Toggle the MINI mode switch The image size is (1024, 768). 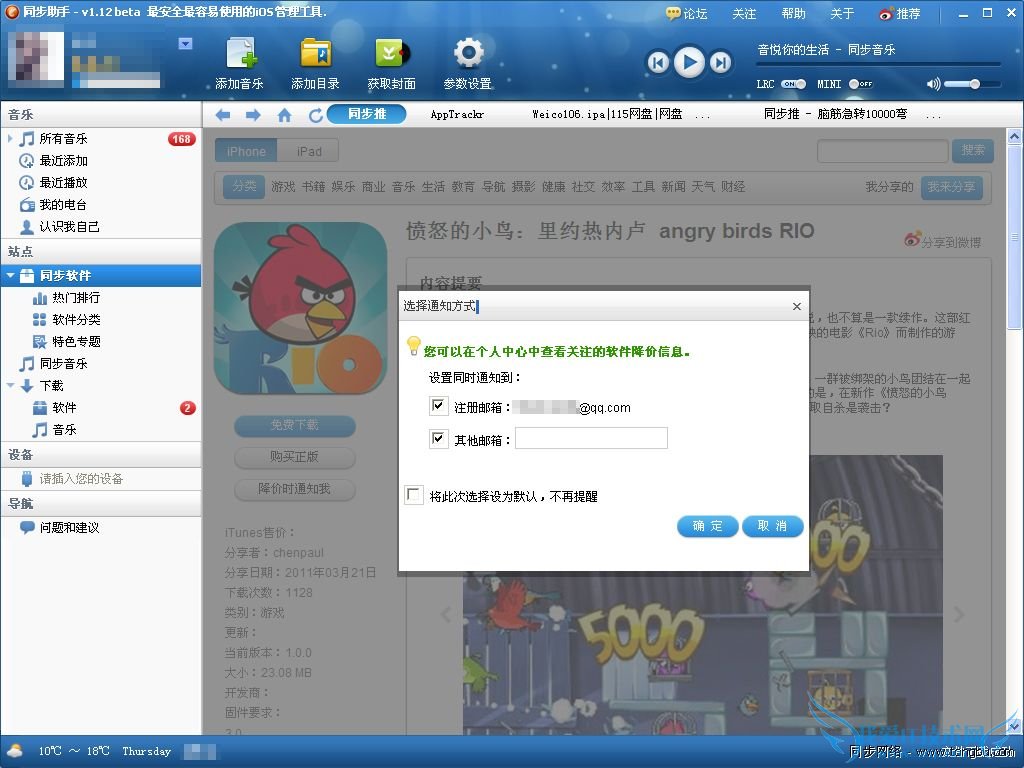[860, 84]
